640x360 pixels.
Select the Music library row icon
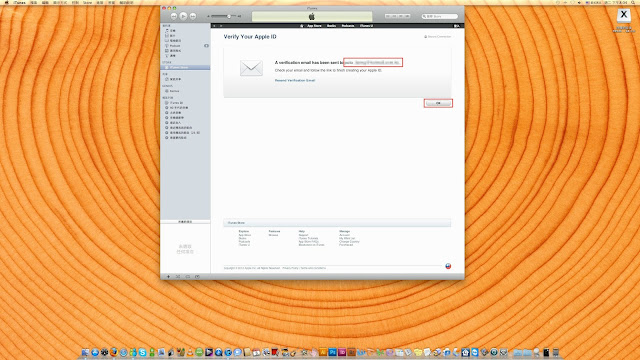click(x=167, y=31)
